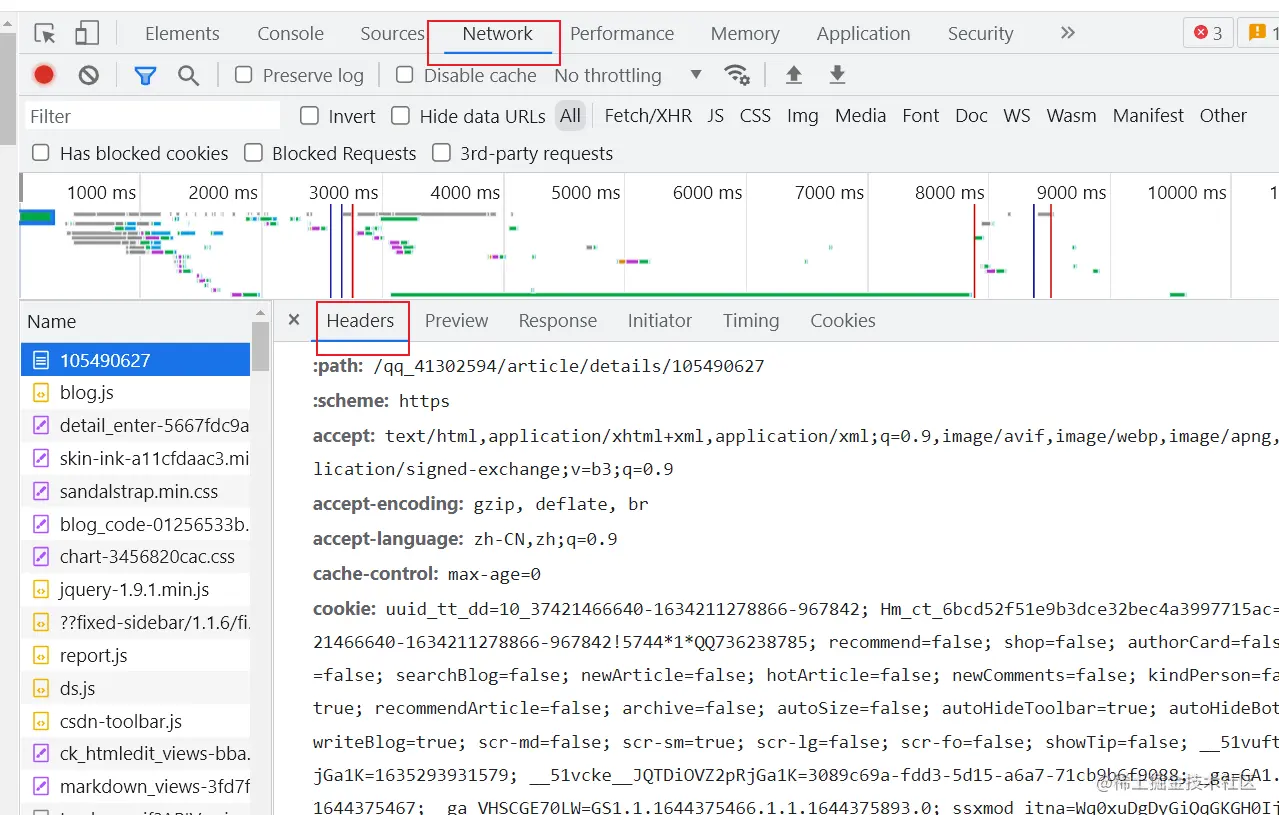
Task: Switch to the Elements panel tab
Action: (182, 33)
